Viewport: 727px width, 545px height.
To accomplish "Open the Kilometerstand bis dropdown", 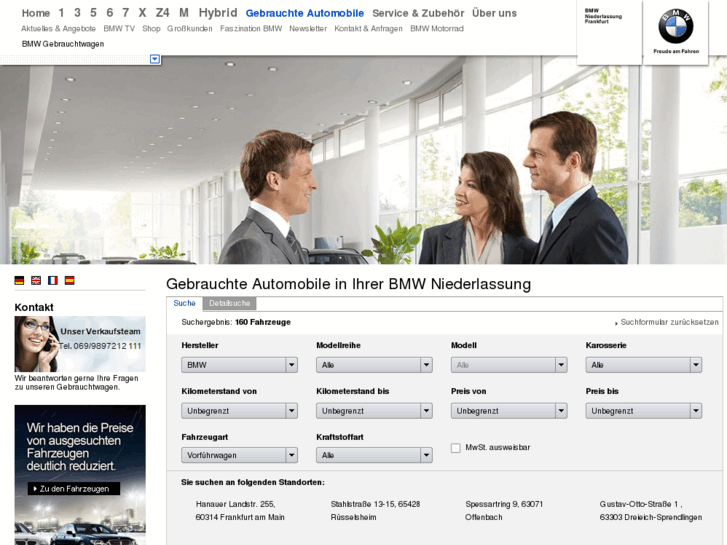I will coord(374,411).
